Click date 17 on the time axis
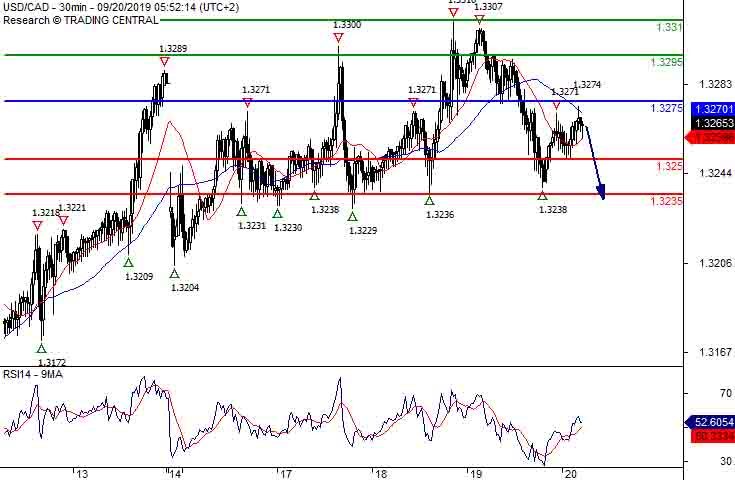This screenshot has height=480, width=735. click(286, 474)
